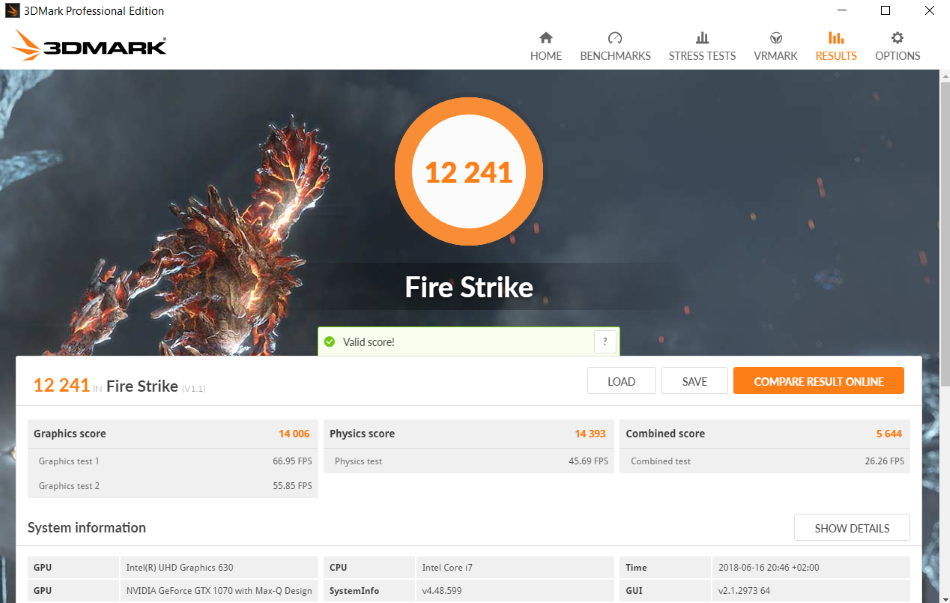The width and height of the screenshot is (950, 603).
Task: Click the System information heading
Action: [87, 528]
